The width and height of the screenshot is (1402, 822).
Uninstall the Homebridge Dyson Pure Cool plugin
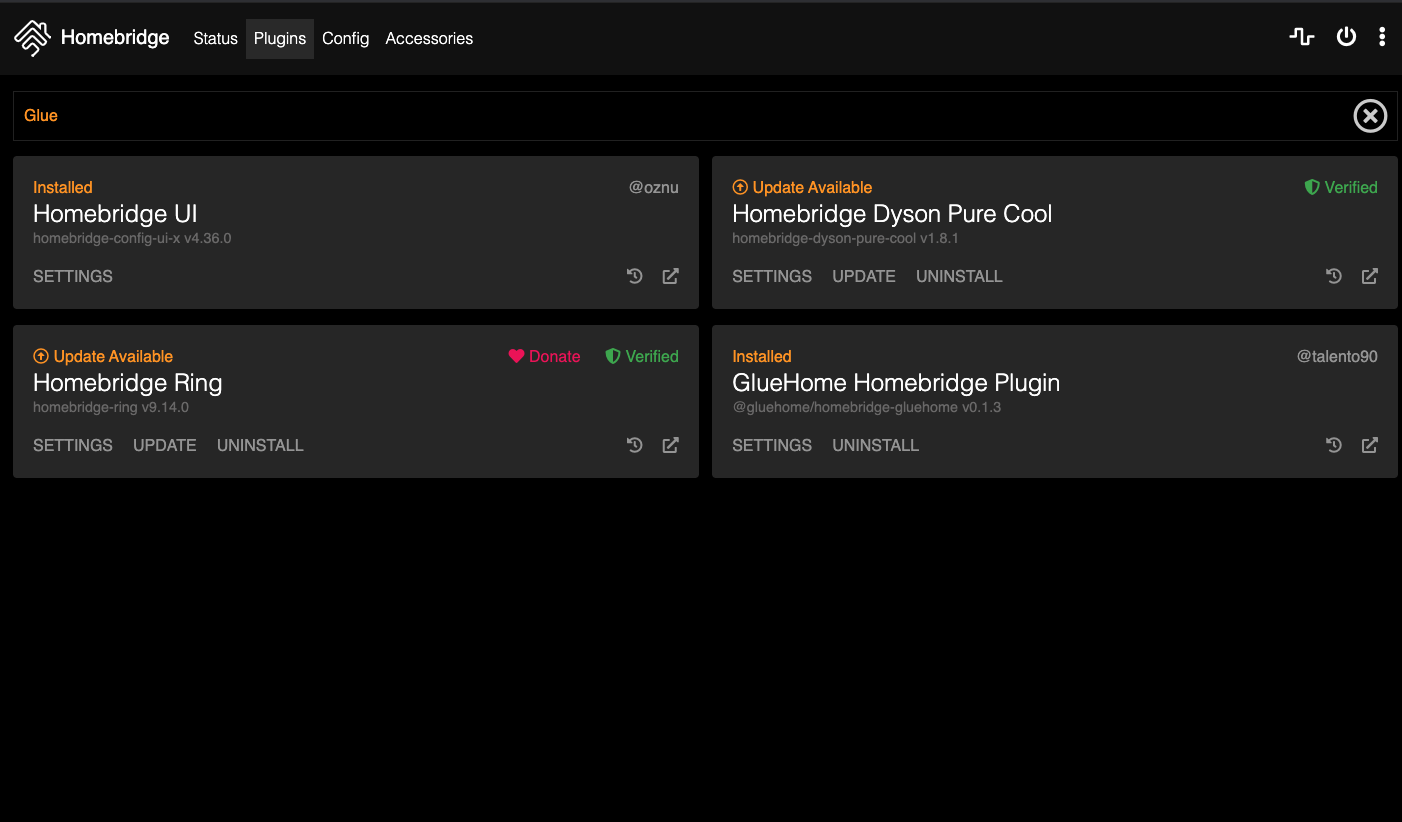pyautogui.click(x=959, y=276)
